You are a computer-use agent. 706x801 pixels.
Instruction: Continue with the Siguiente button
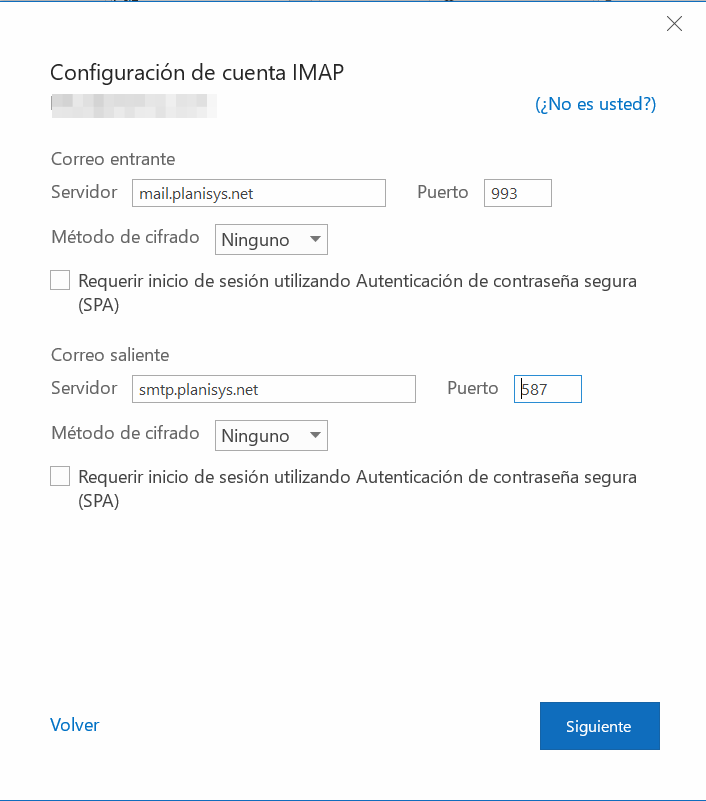600,726
